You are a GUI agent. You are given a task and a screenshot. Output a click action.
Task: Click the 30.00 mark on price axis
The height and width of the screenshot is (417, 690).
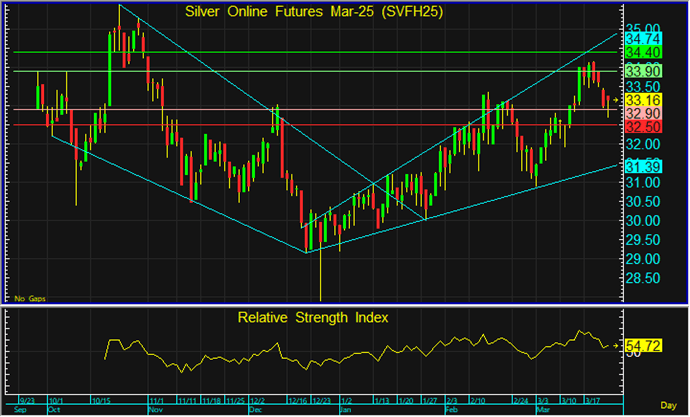(x=640, y=221)
